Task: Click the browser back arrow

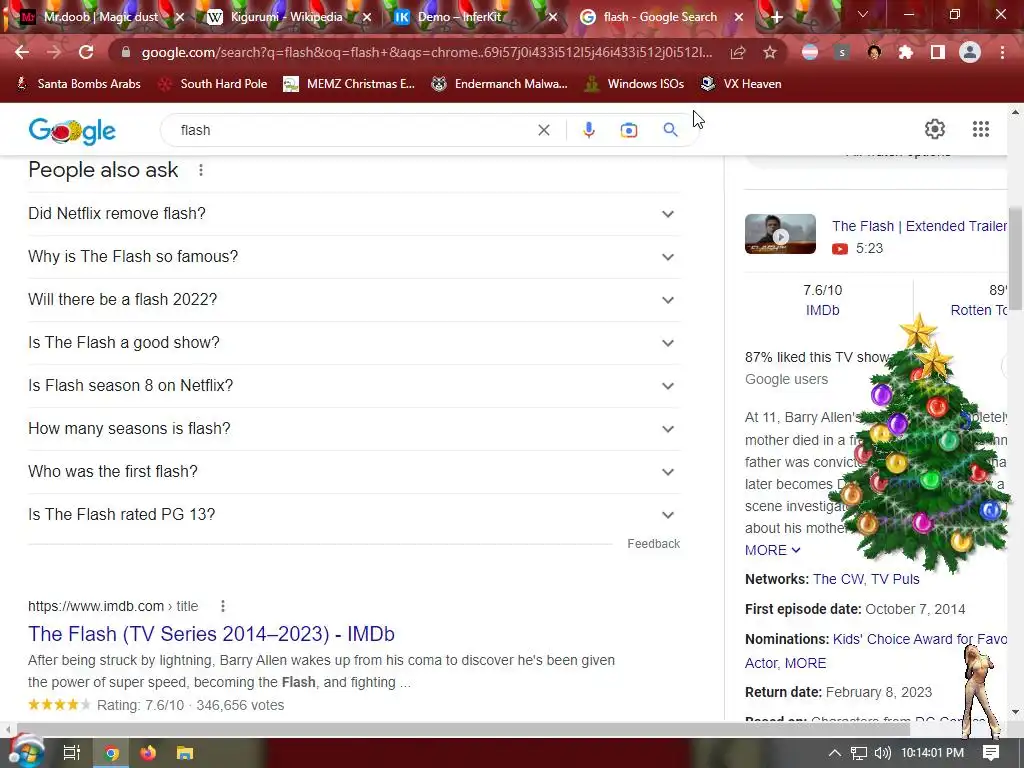Action: point(22,52)
